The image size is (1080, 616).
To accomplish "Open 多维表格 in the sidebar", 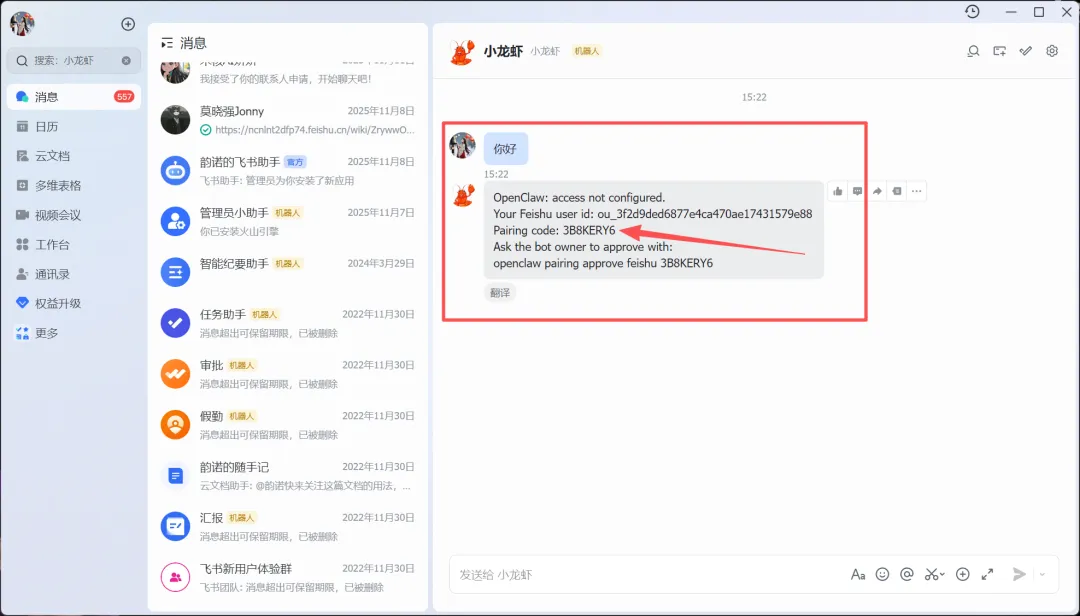I will (74, 185).
